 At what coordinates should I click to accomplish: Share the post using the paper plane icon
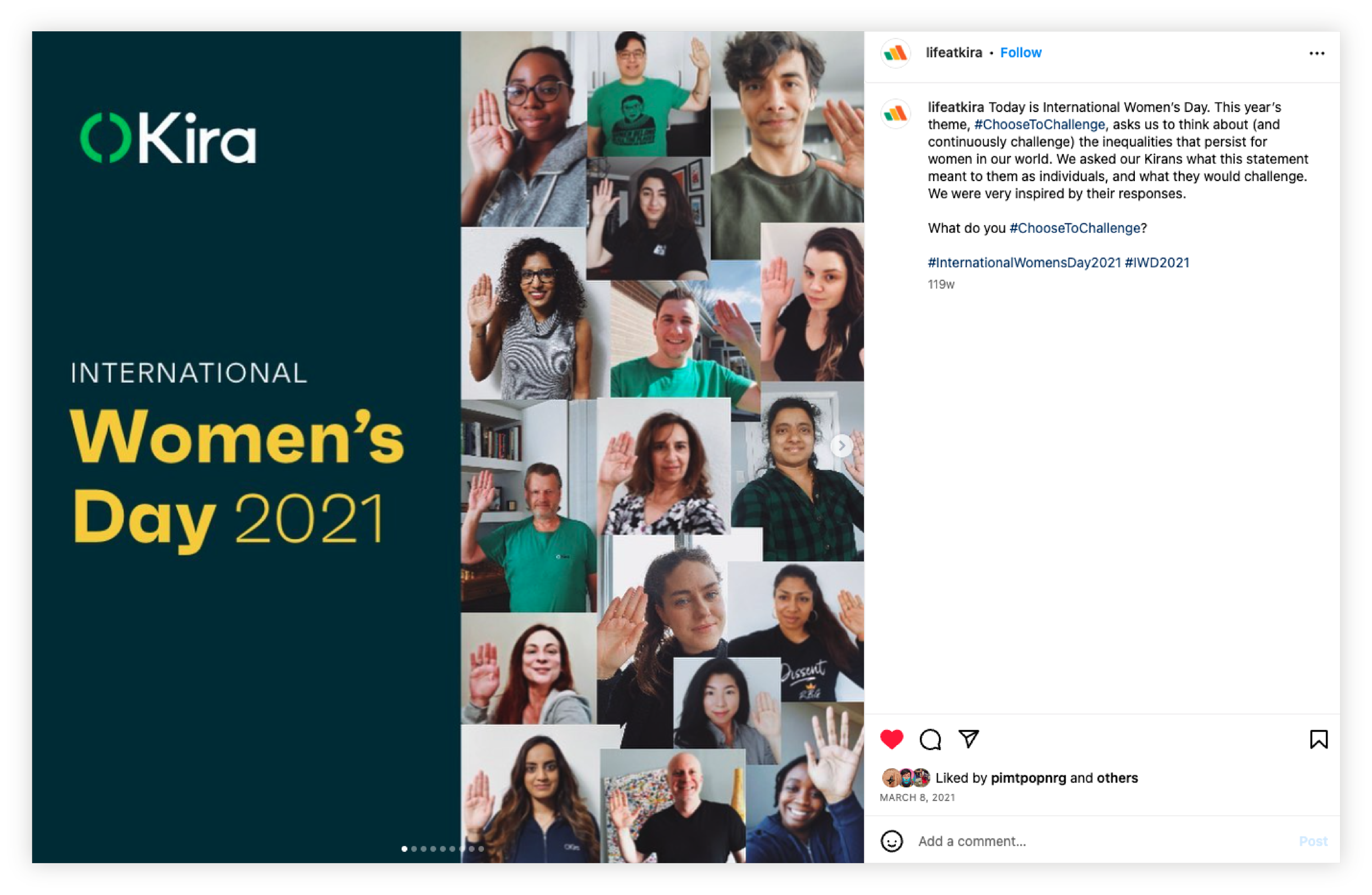coord(969,738)
